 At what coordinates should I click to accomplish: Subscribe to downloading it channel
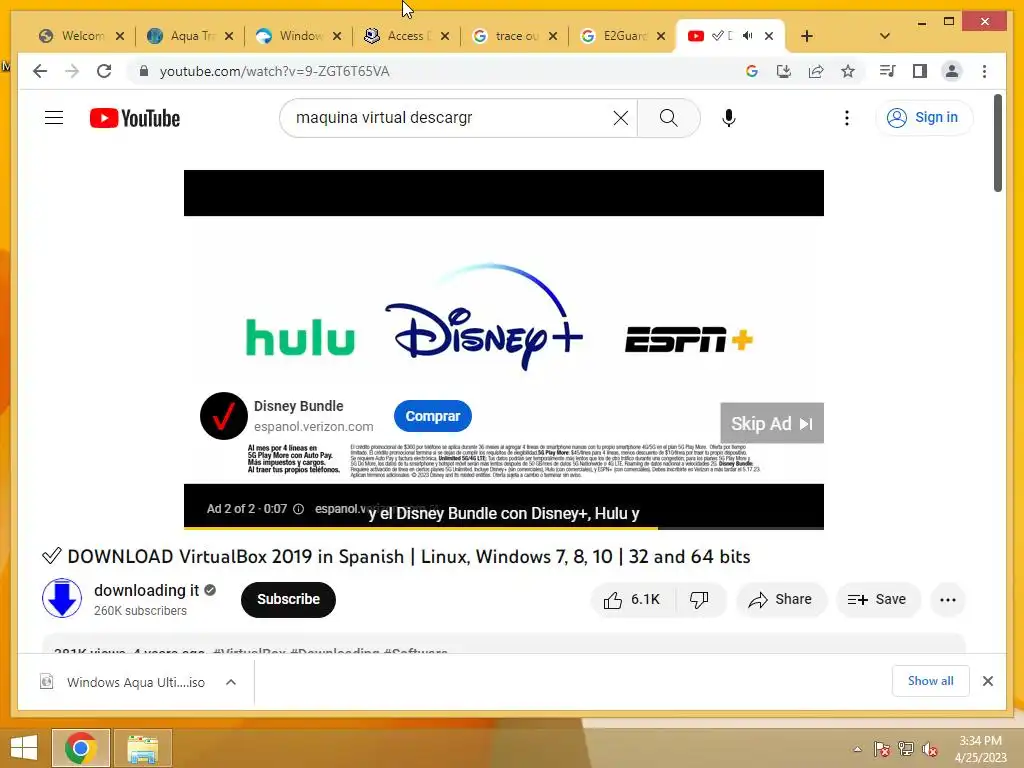click(x=288, y=600)
